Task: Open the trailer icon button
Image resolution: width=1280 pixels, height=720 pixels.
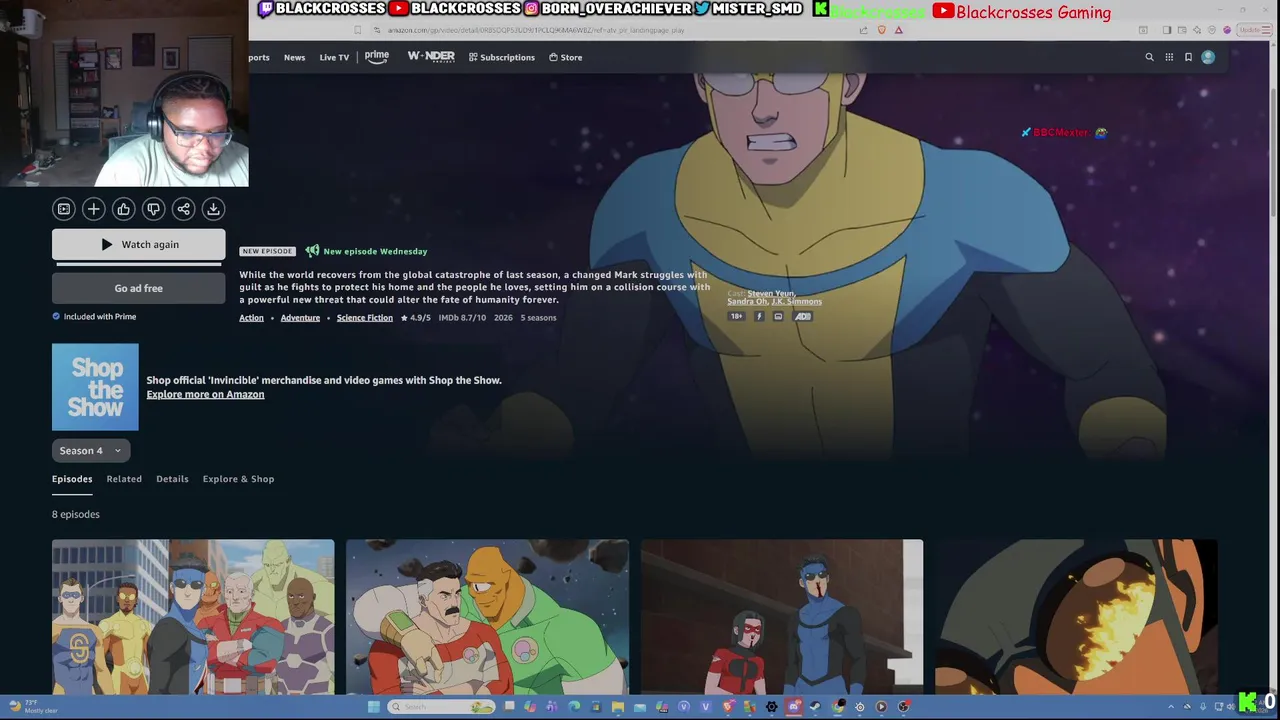Action: tap(64, 209)
